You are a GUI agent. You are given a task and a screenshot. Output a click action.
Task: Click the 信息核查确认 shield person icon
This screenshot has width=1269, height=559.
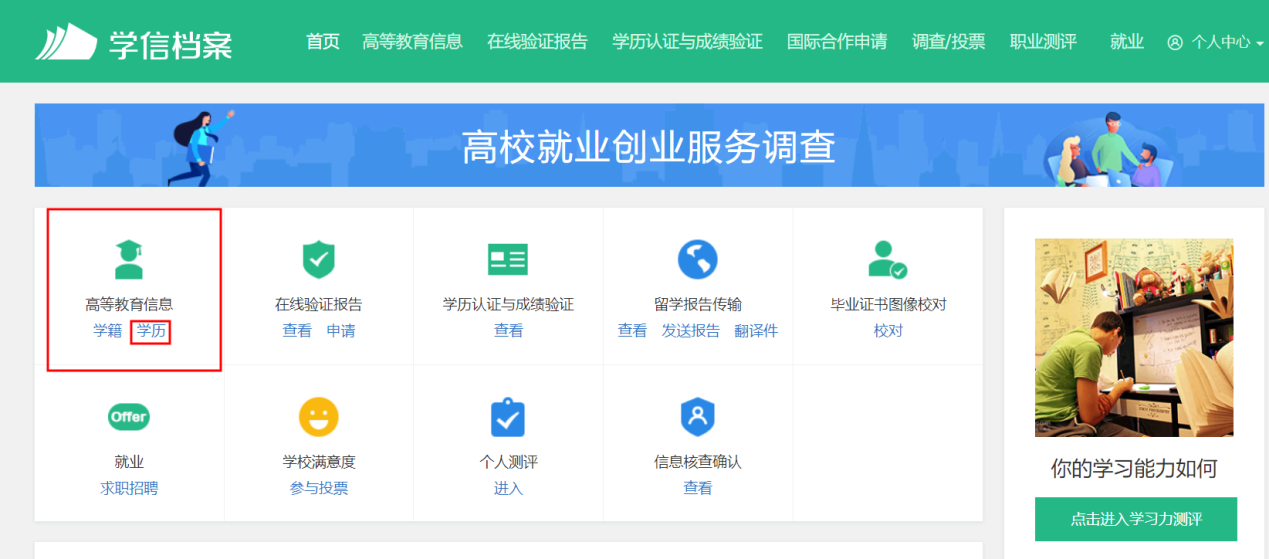(698, 417)
